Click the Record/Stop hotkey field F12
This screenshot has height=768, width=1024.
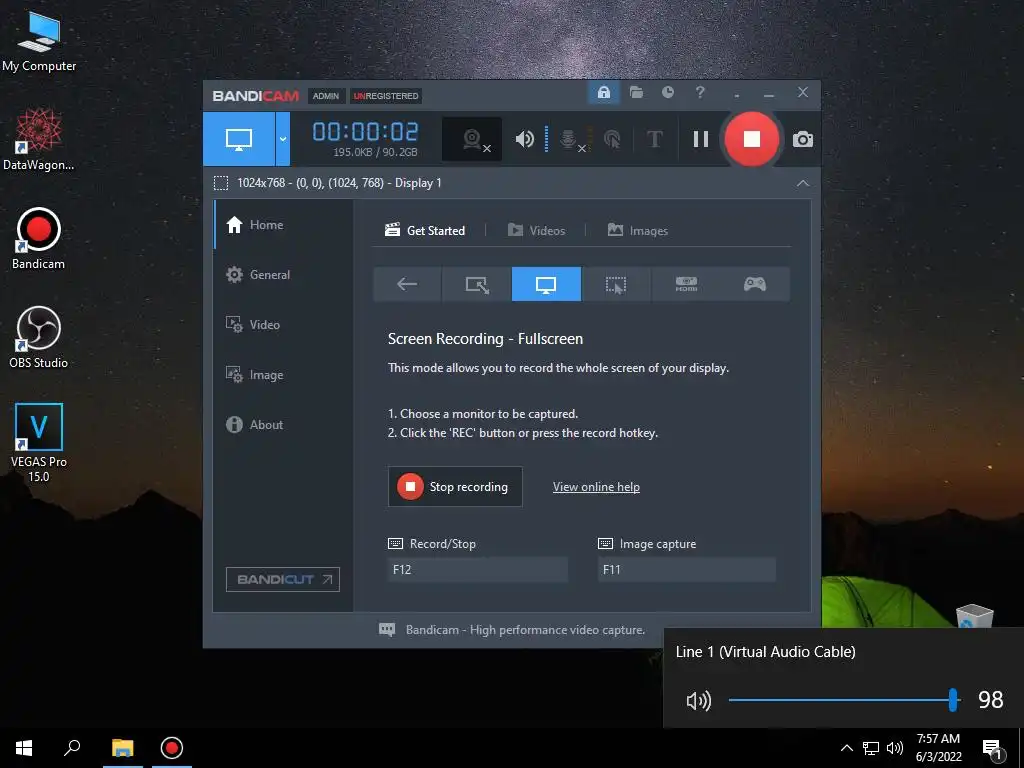tap(478, 569)
